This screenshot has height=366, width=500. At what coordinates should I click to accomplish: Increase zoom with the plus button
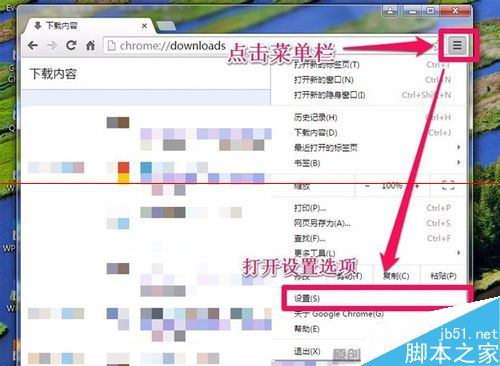tap(417, 186)
